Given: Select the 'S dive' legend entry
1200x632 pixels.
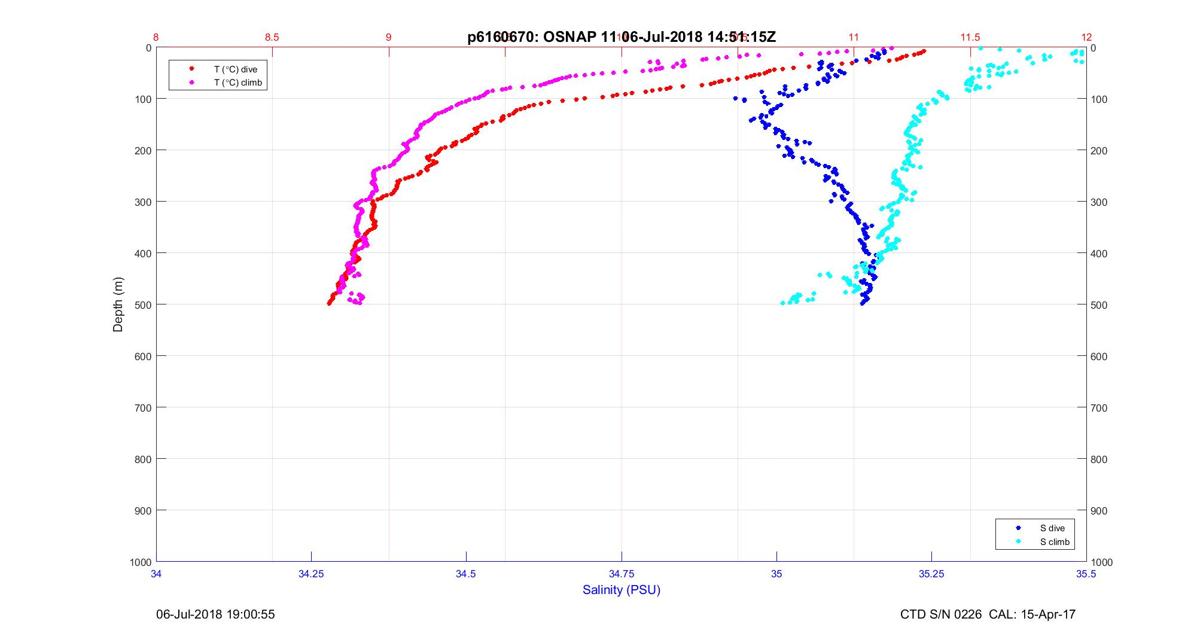Looking at the screenshot, I should pyautogui.click(x=1053, y=527).
